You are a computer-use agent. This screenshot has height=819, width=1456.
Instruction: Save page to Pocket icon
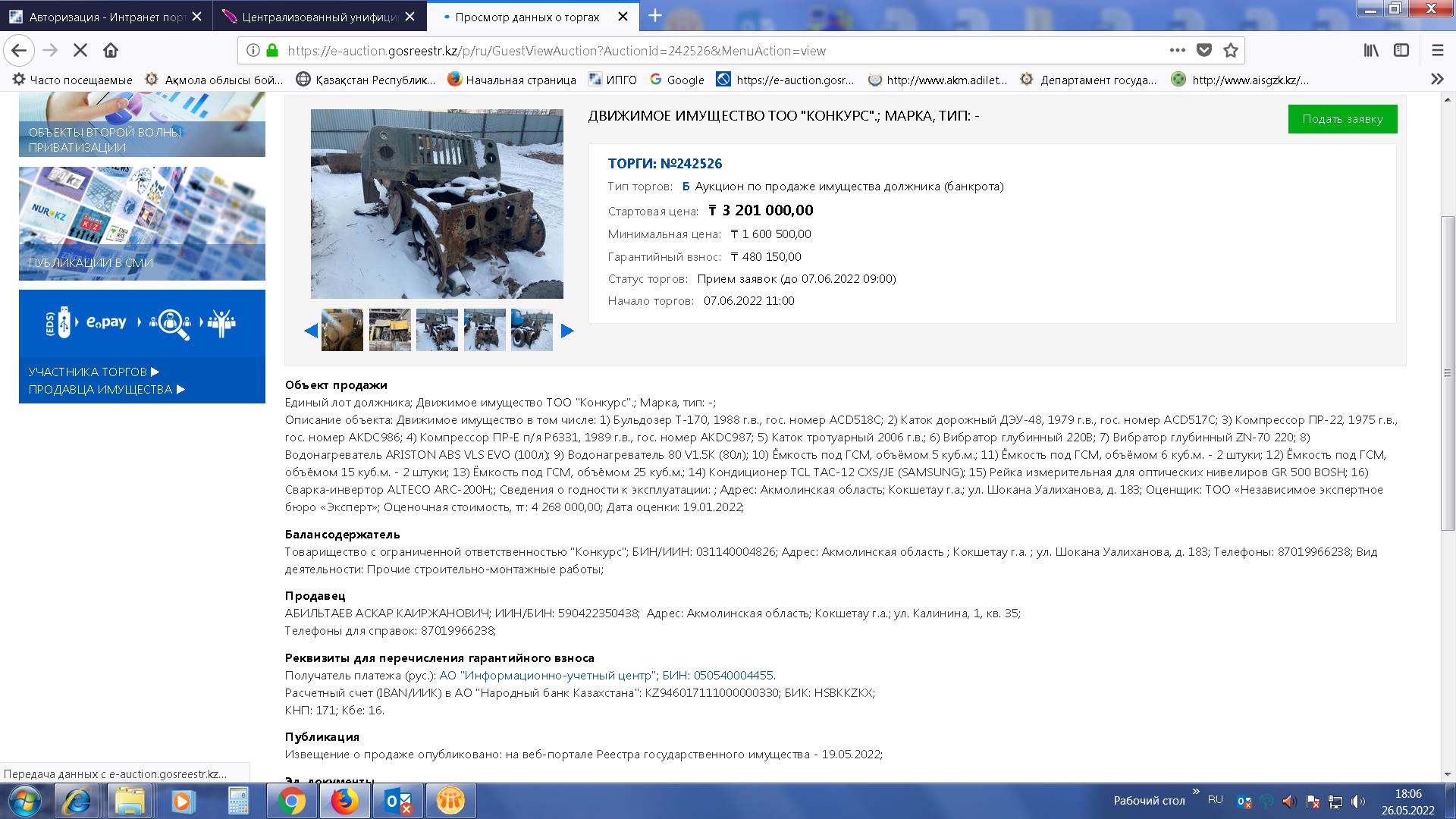tap(1203, 51)
